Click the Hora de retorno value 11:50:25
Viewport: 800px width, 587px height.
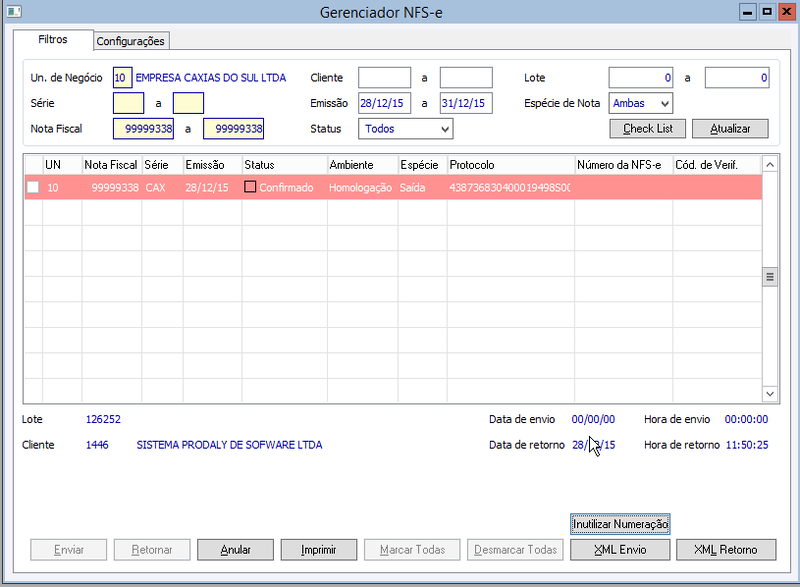tap(747, 445)
